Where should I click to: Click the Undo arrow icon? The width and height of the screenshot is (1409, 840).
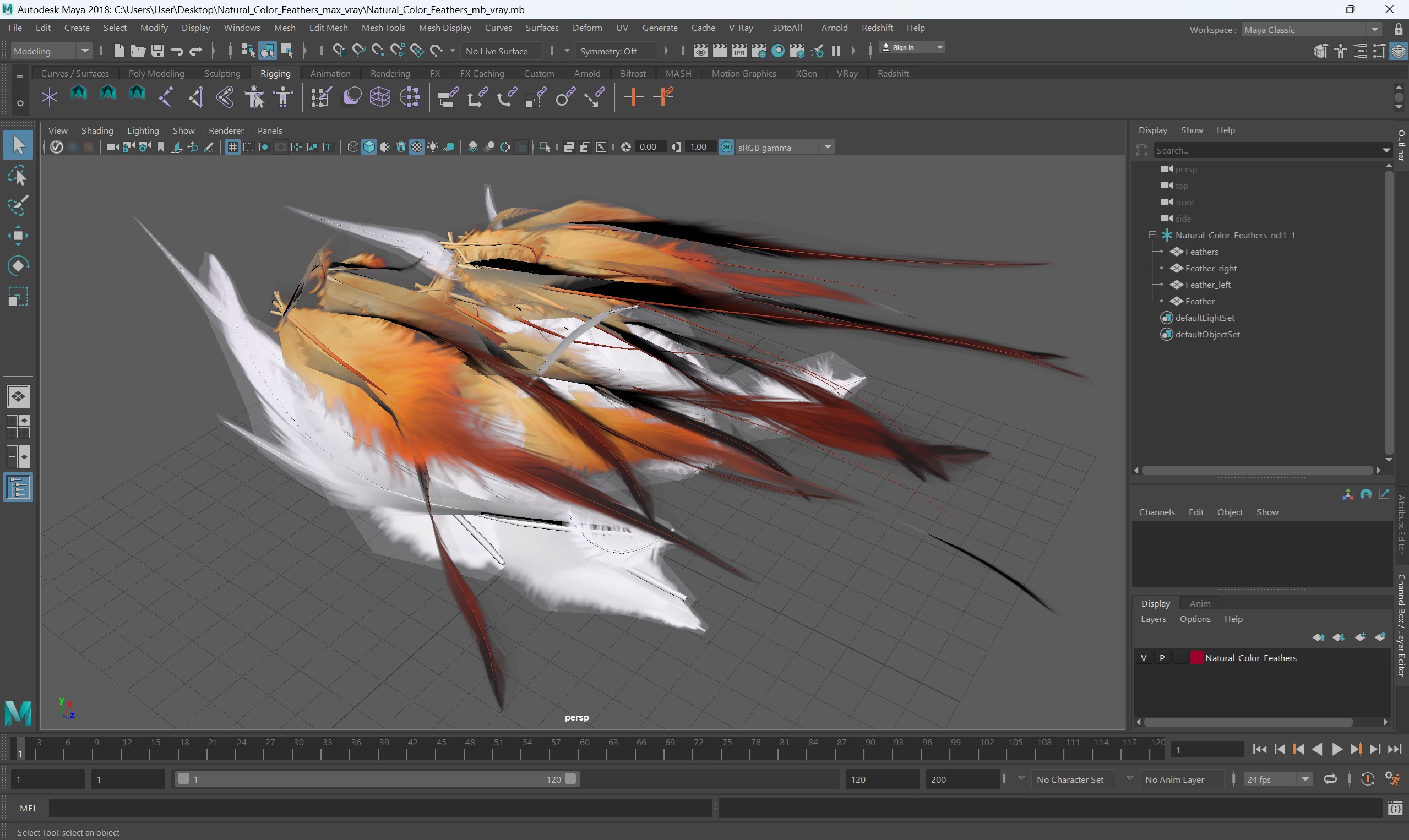point(177,51)
